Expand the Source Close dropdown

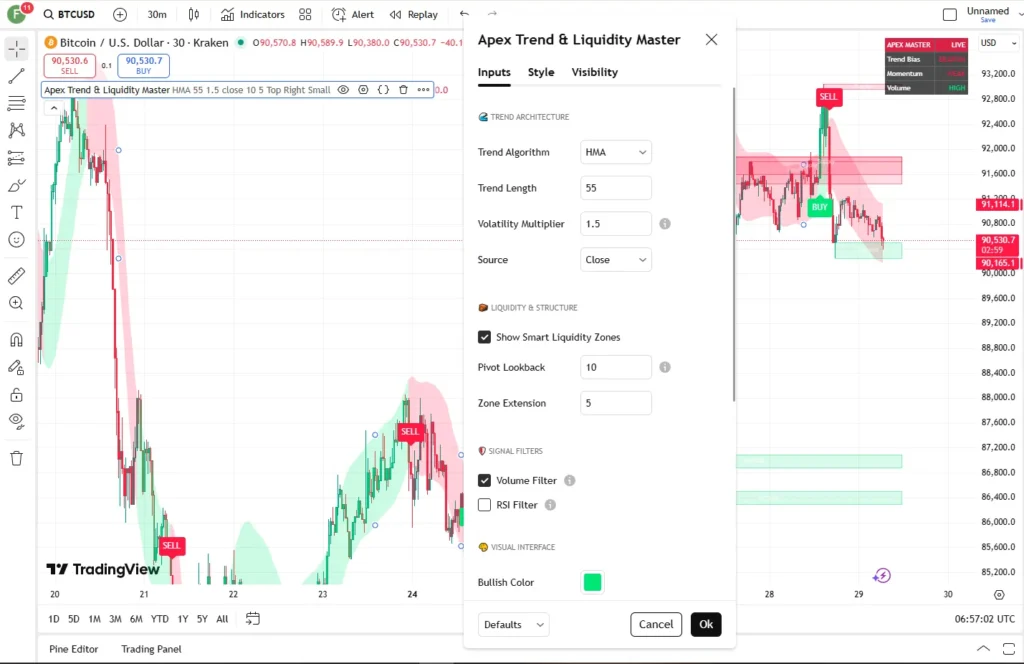[616, 260]
